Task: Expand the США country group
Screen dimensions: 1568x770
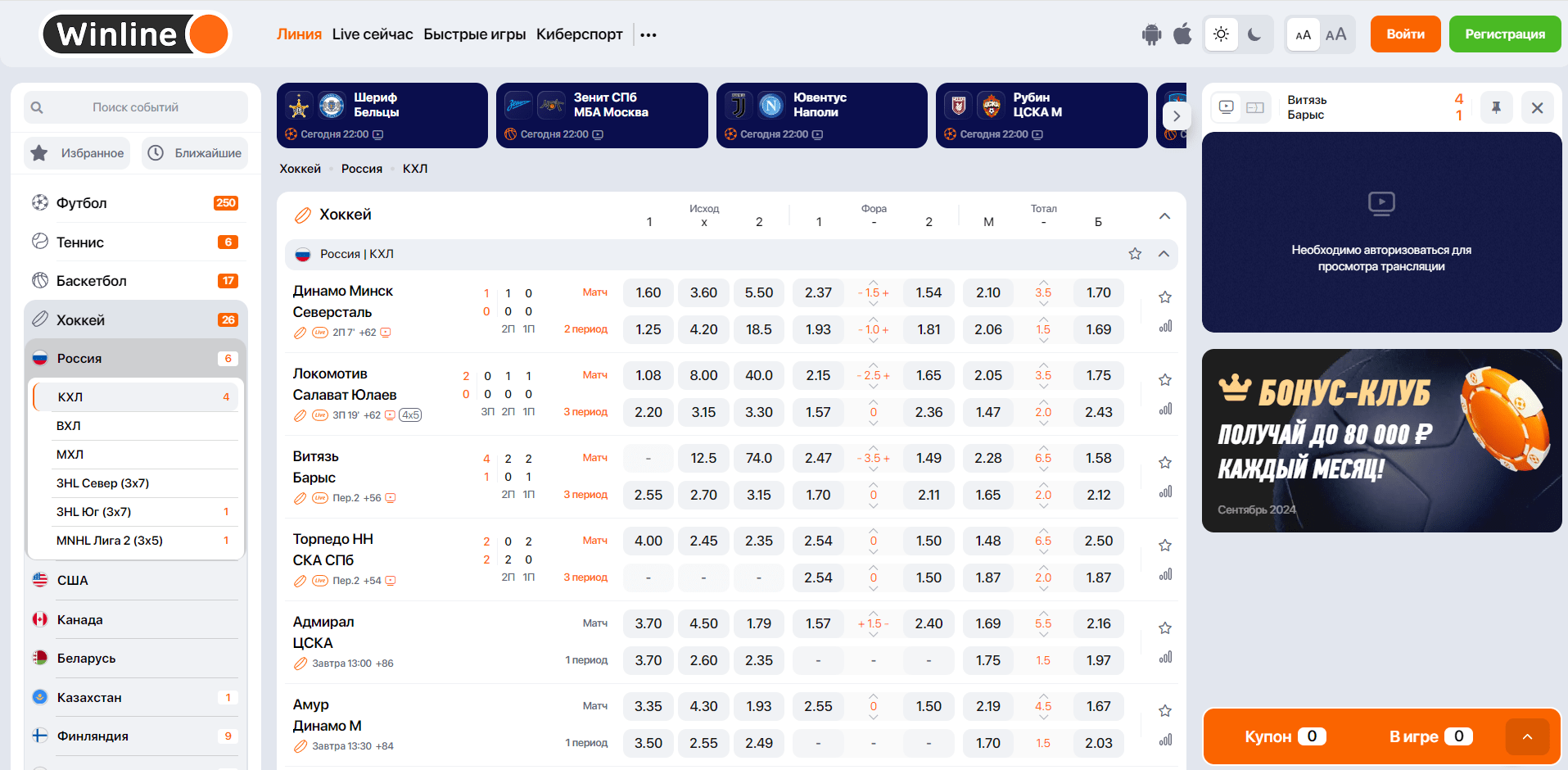Action: click(135, 580)
